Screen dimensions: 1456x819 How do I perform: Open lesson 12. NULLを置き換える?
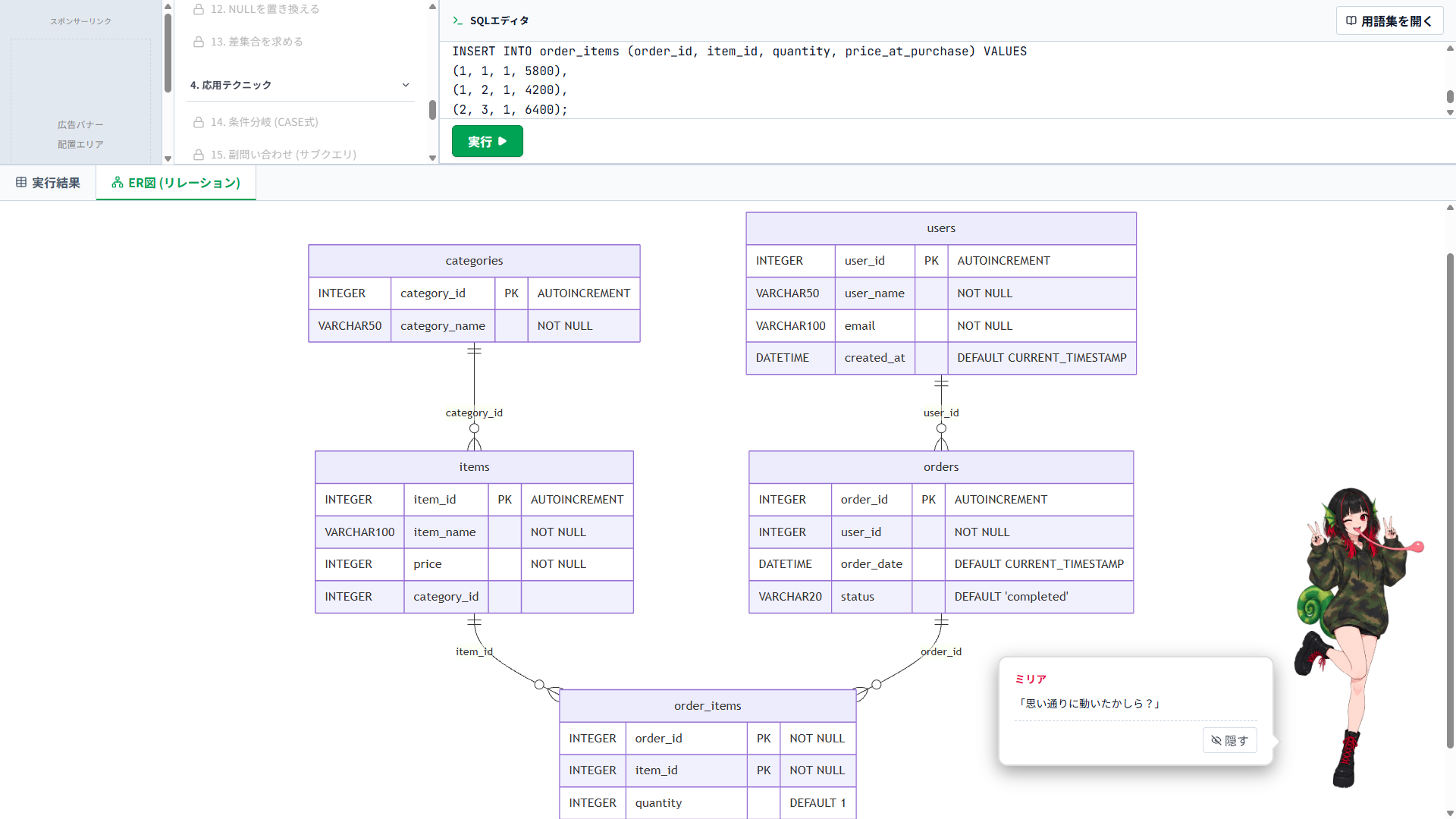[265, 9]
